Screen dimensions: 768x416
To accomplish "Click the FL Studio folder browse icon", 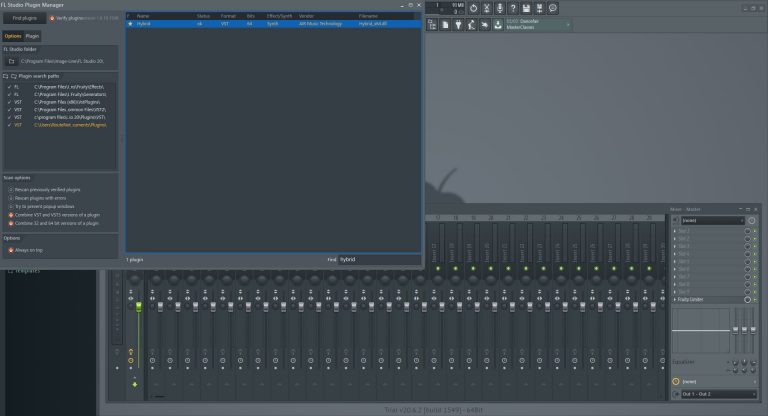I will 12,60.
